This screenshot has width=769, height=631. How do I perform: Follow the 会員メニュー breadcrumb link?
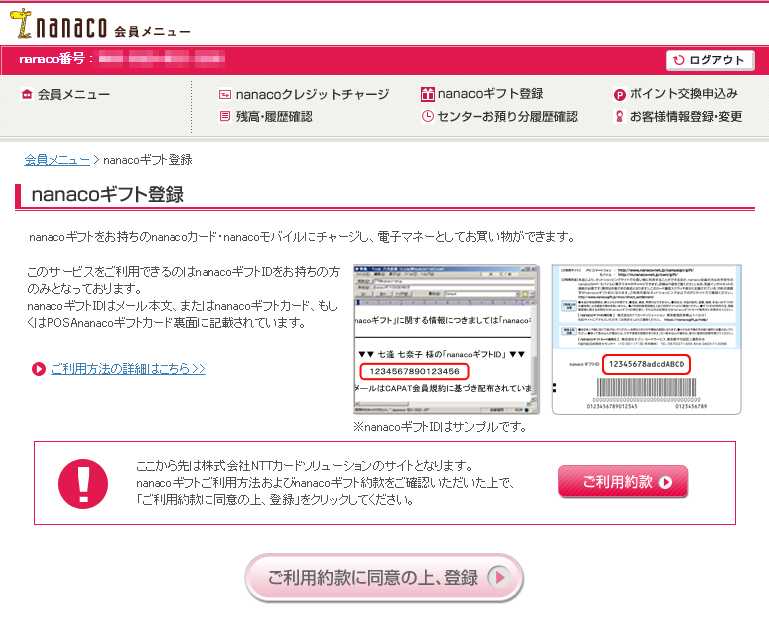point(57,160)
